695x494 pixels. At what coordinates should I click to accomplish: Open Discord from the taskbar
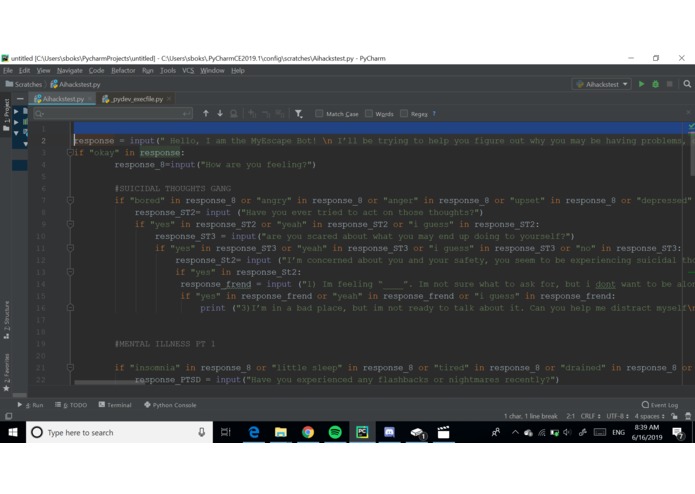tap(389, 432)
